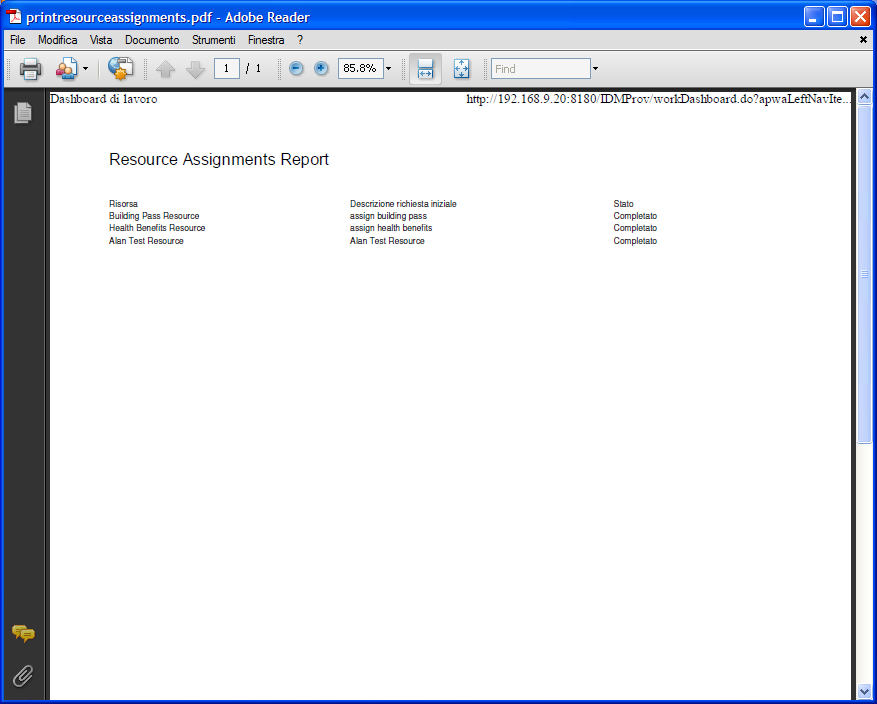
Task: Close the Adobe Reader window
Action: 860,17
